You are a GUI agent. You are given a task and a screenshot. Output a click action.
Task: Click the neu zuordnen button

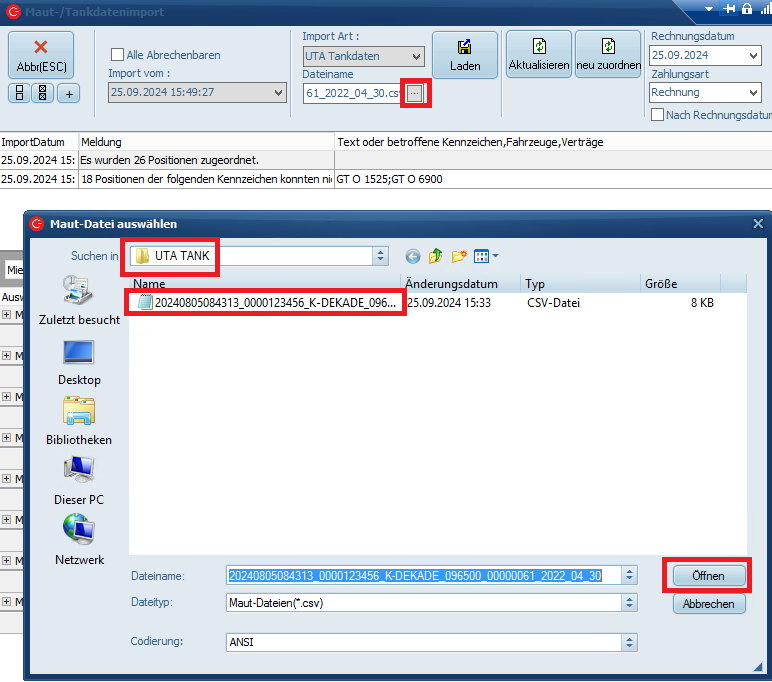(608, 55)
